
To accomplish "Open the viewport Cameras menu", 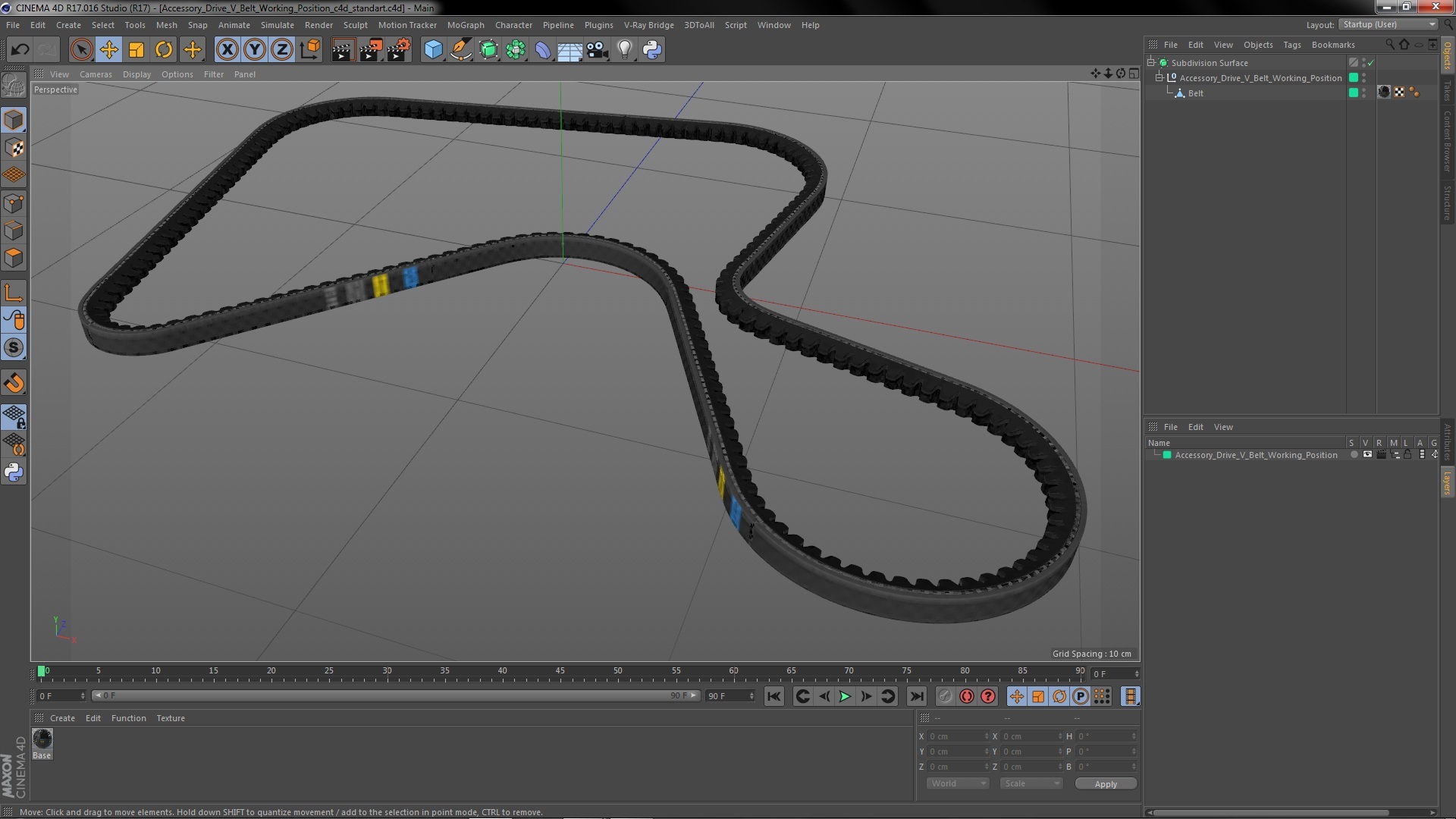I will [x=96, y=74].
